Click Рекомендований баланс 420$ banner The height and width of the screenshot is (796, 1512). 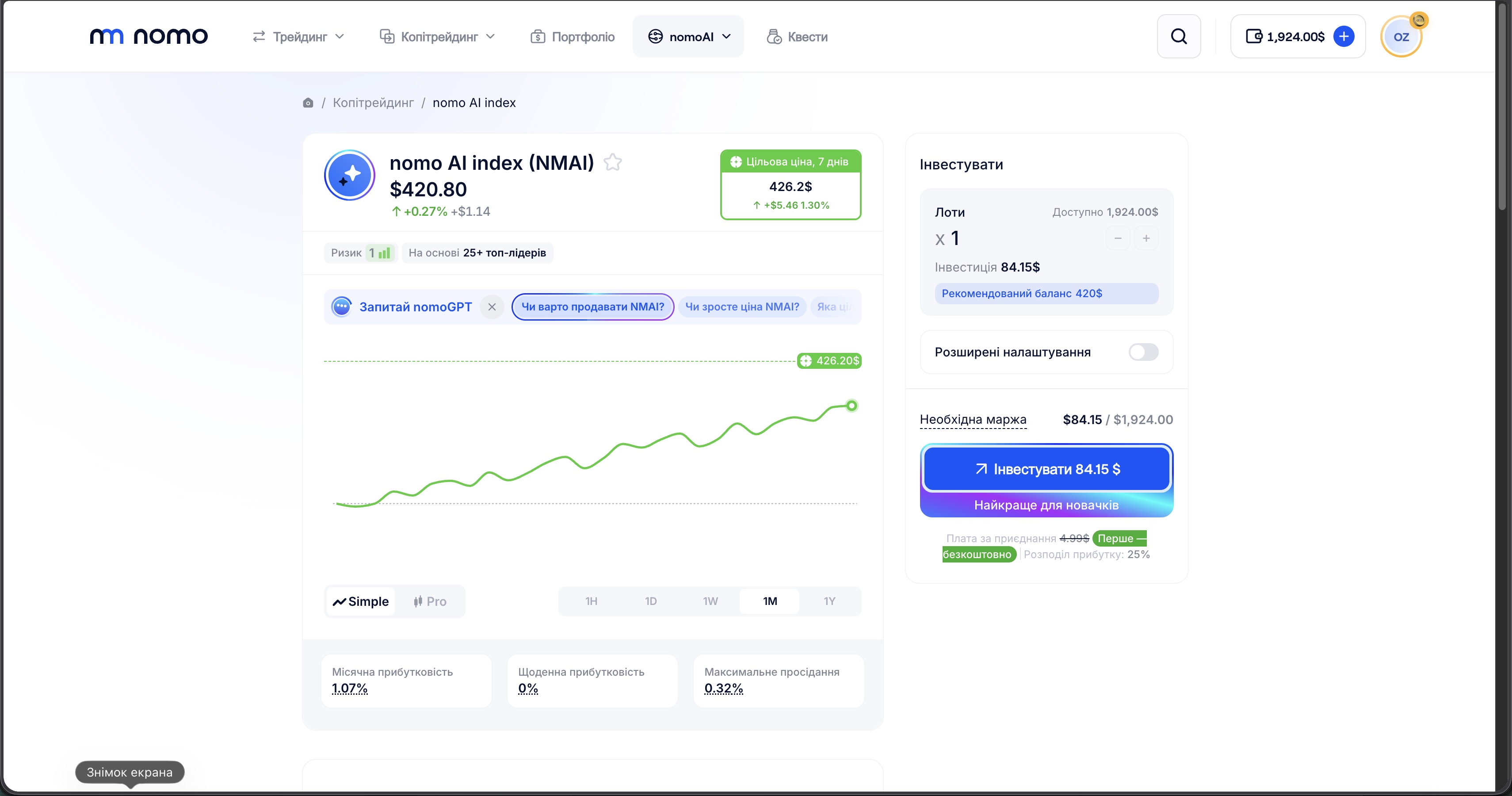click(1046, 294)
